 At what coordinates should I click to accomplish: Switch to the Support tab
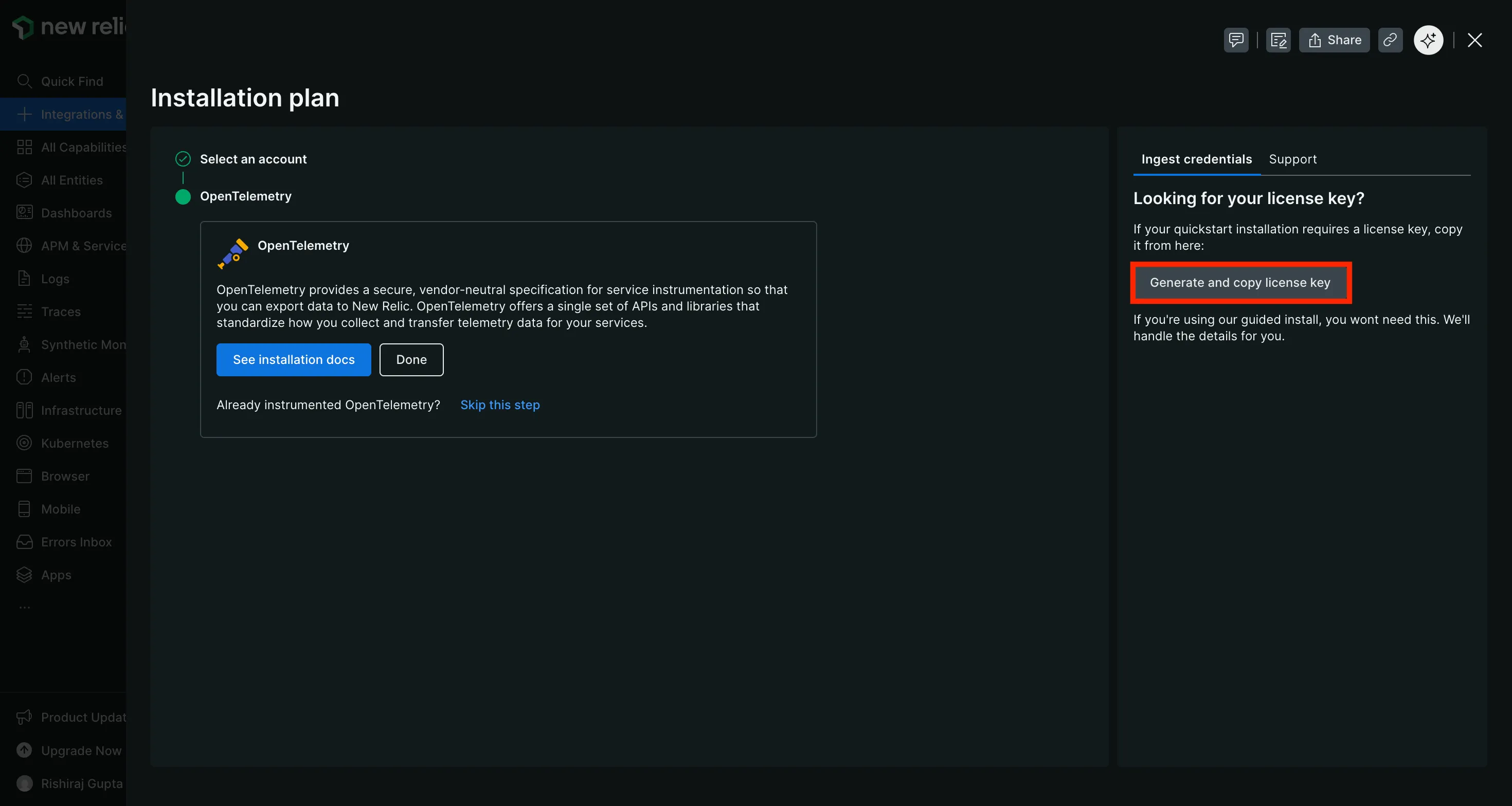(1292, 159)
